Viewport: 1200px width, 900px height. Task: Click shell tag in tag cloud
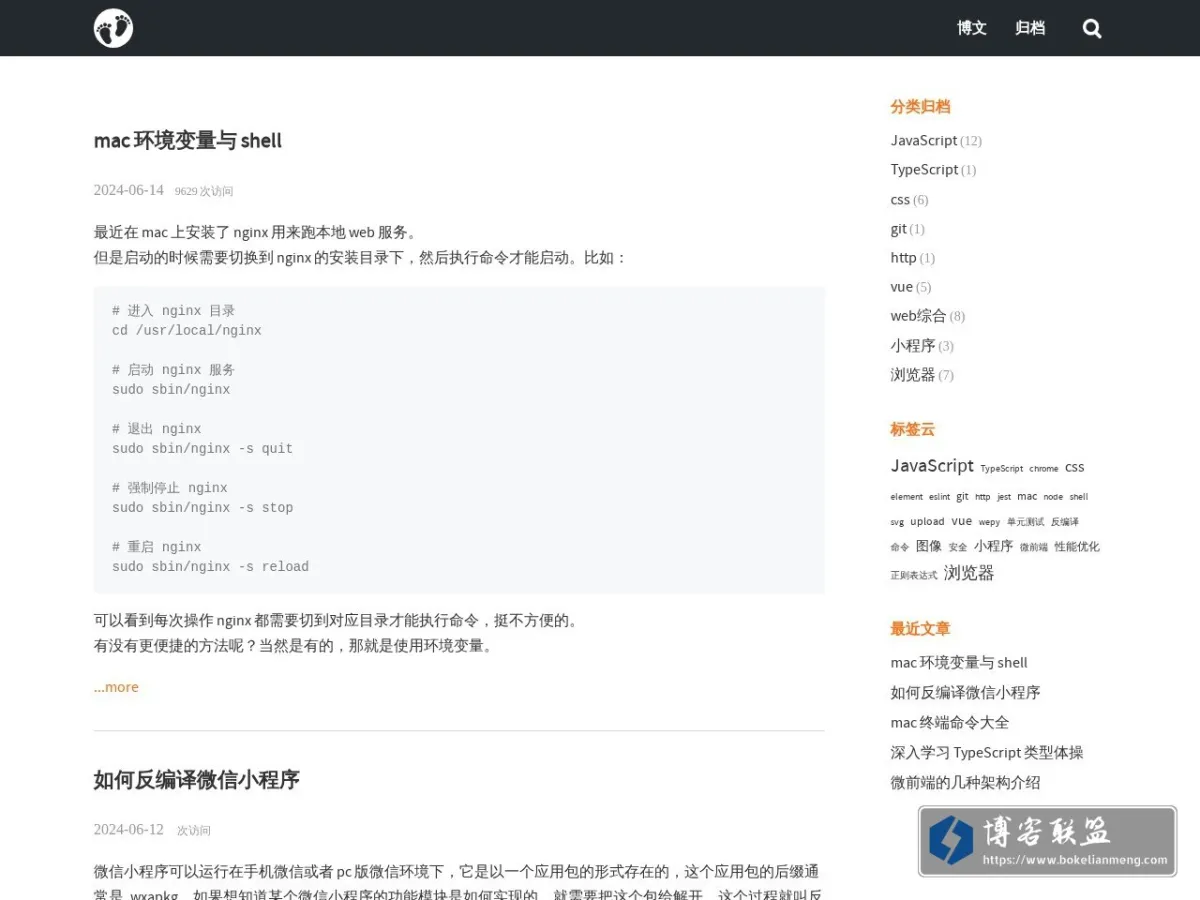tap(1078, 497)
